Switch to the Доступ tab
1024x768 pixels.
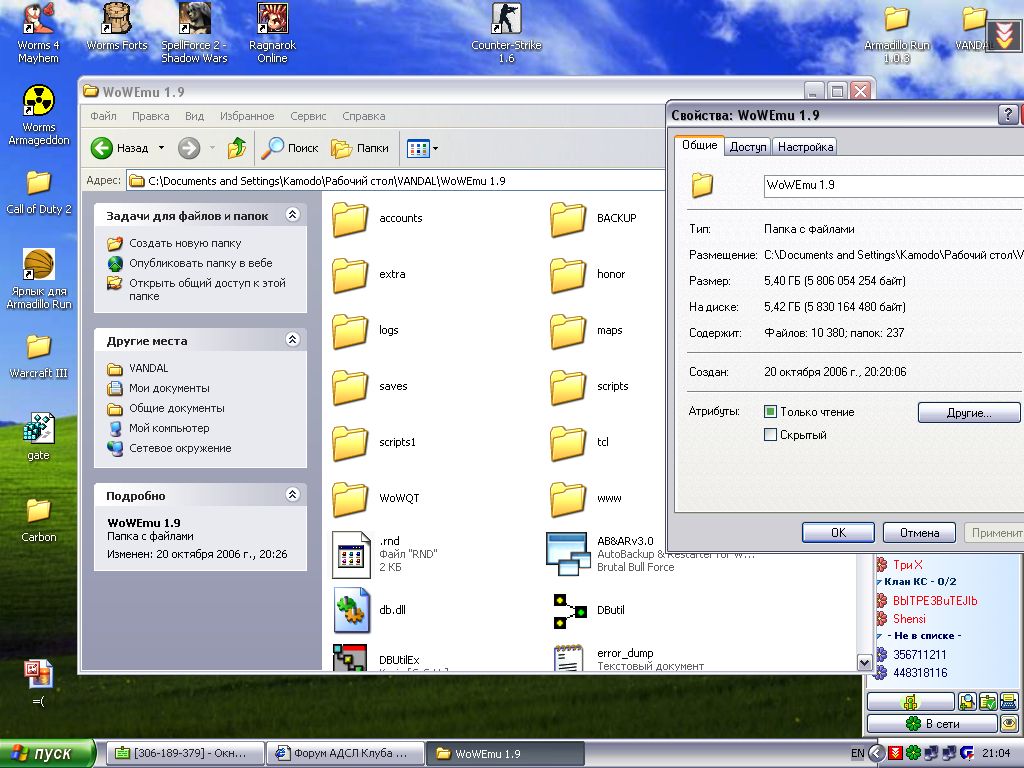pos(748,146)
